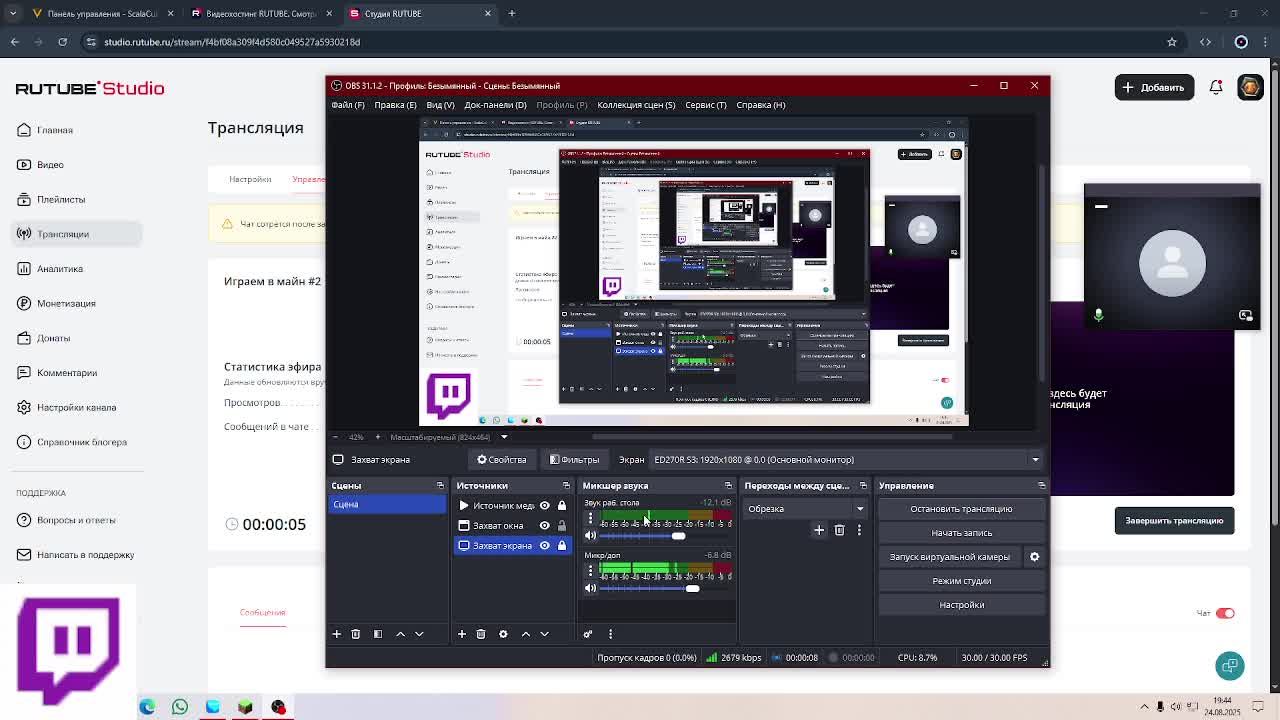Open options menu for the desktop audio channel
This screenshot has height=720, width=1280.
[x=590, y=518]
